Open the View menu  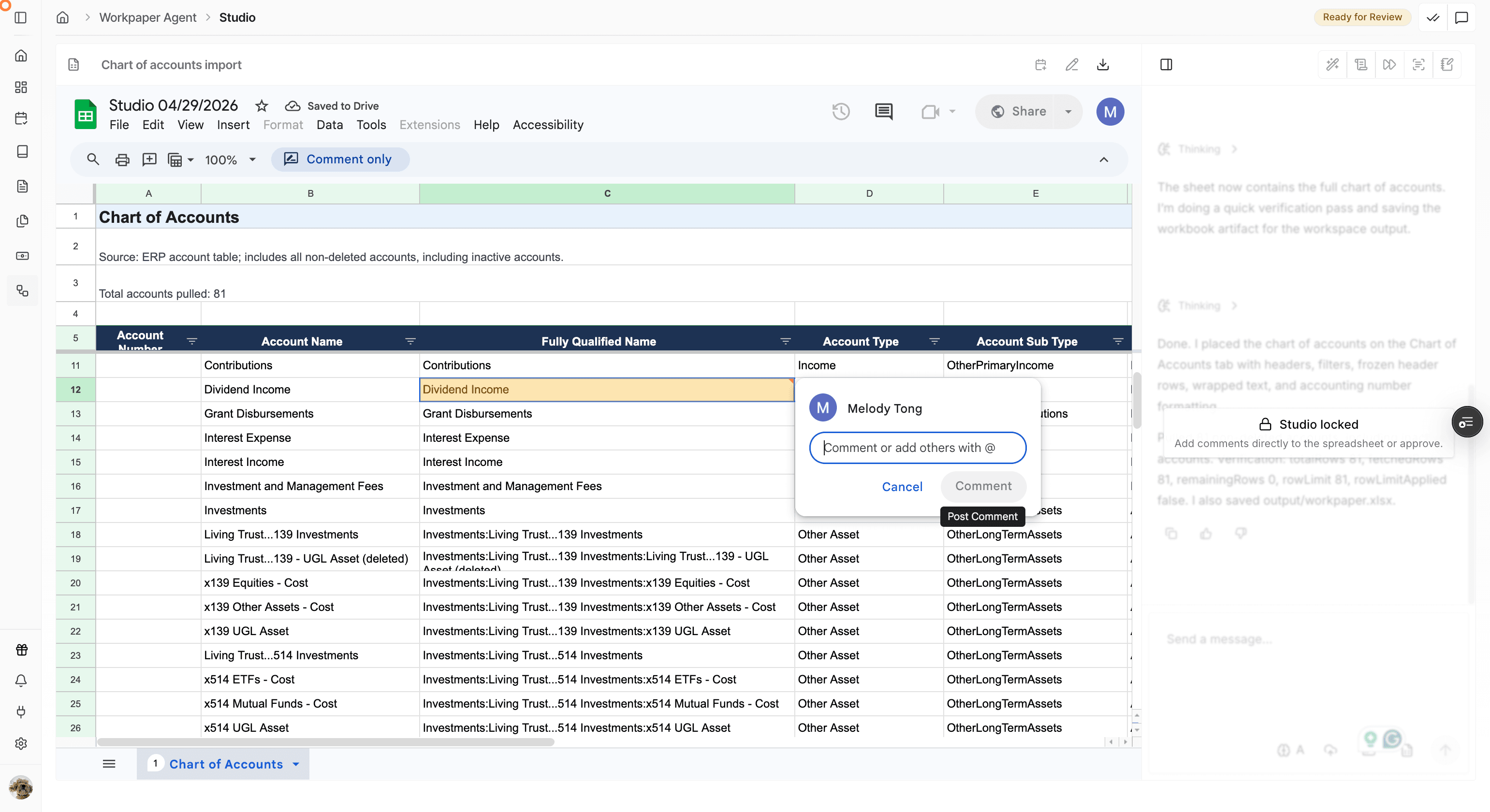[x=190, y=125]
